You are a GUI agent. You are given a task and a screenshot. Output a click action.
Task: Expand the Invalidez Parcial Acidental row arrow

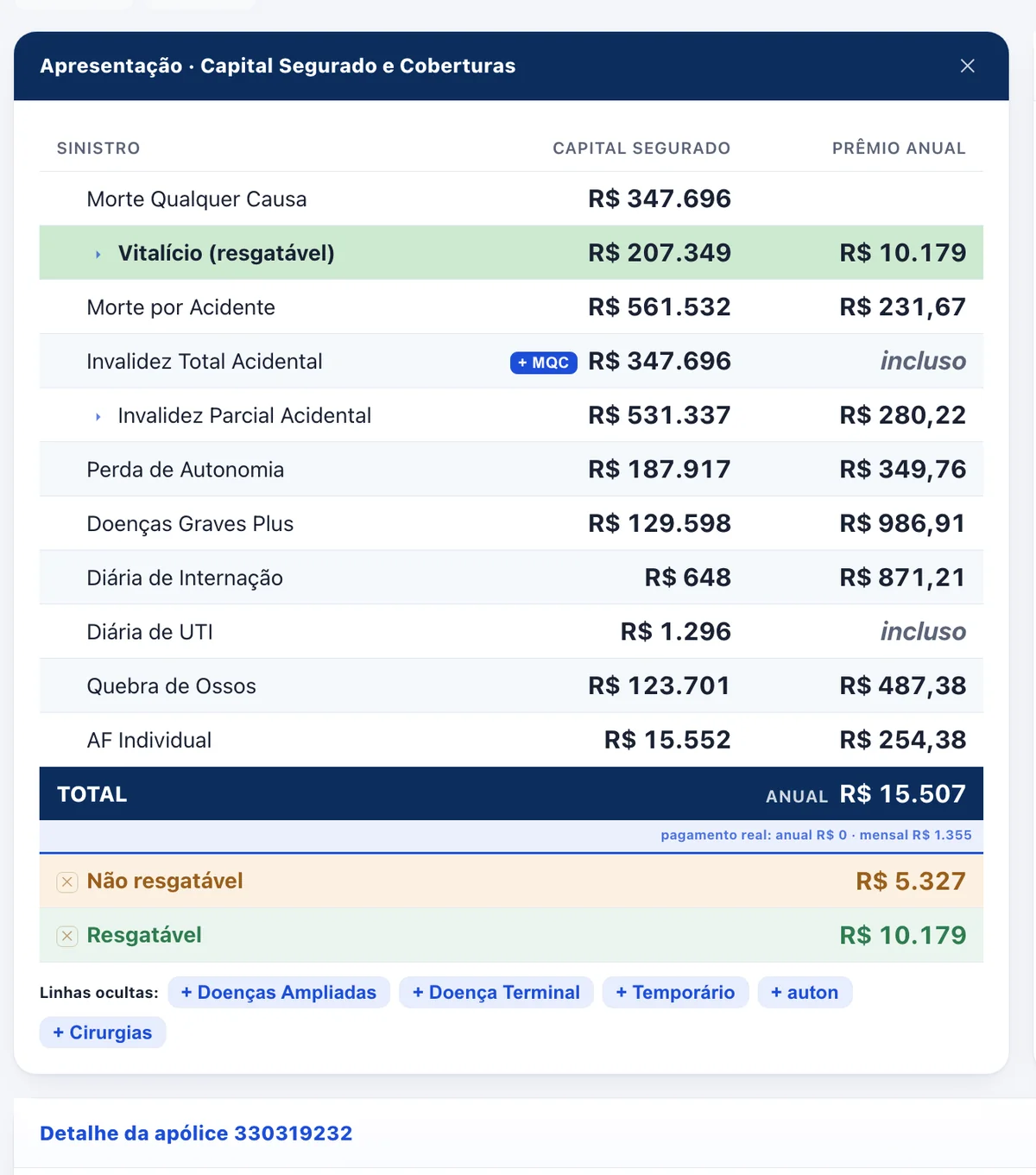pos(98,416)
